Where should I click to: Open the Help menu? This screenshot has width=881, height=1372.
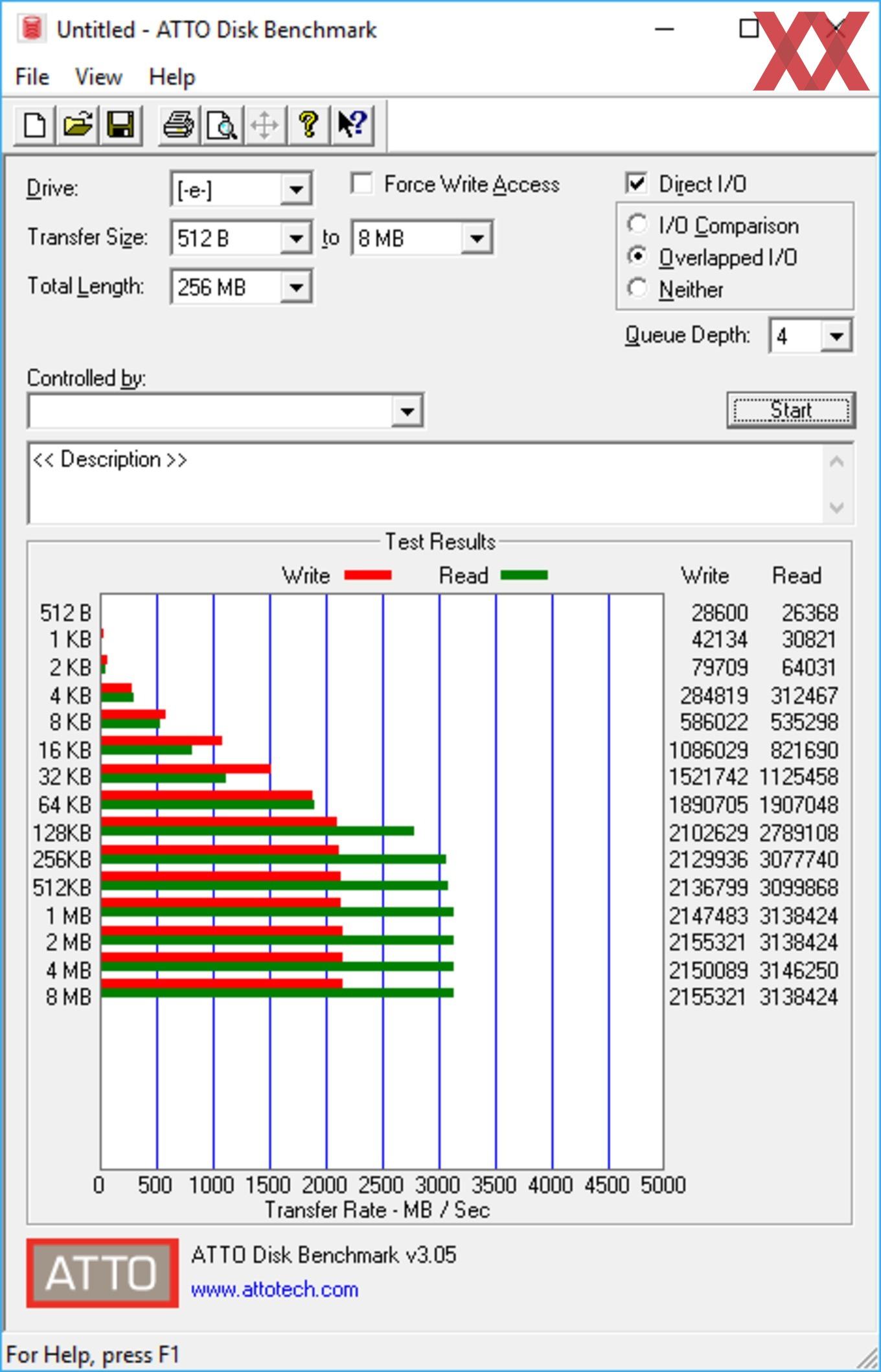[x=172, y=76]
